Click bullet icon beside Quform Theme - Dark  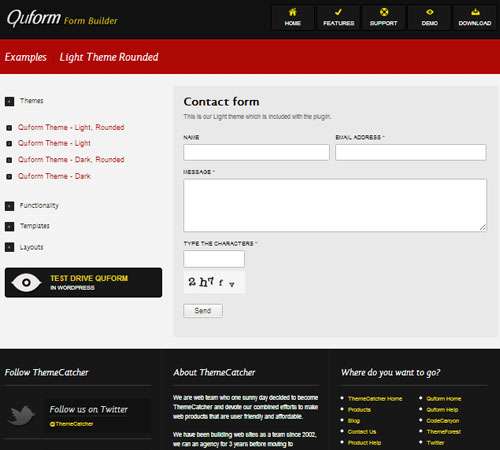[x=9, y=176]
